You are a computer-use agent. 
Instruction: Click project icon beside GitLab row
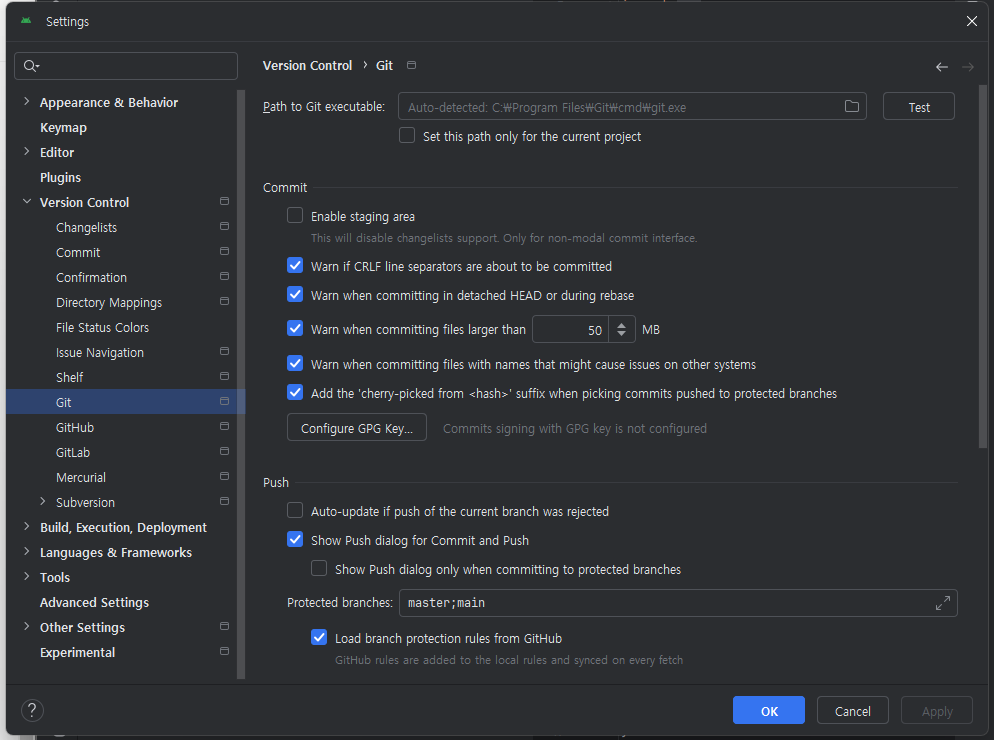click(x=224, y=451)
